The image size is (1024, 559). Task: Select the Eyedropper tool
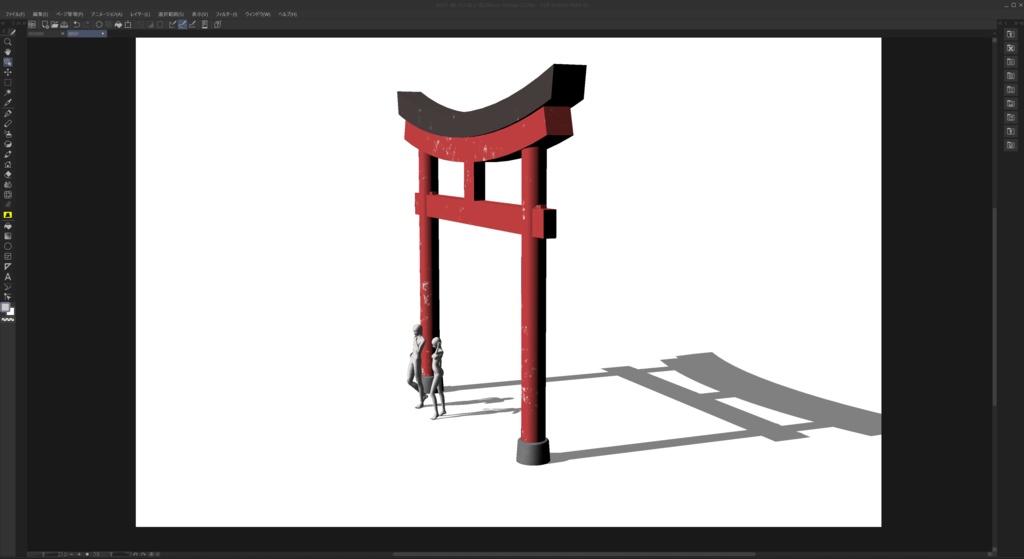point(8,103)
